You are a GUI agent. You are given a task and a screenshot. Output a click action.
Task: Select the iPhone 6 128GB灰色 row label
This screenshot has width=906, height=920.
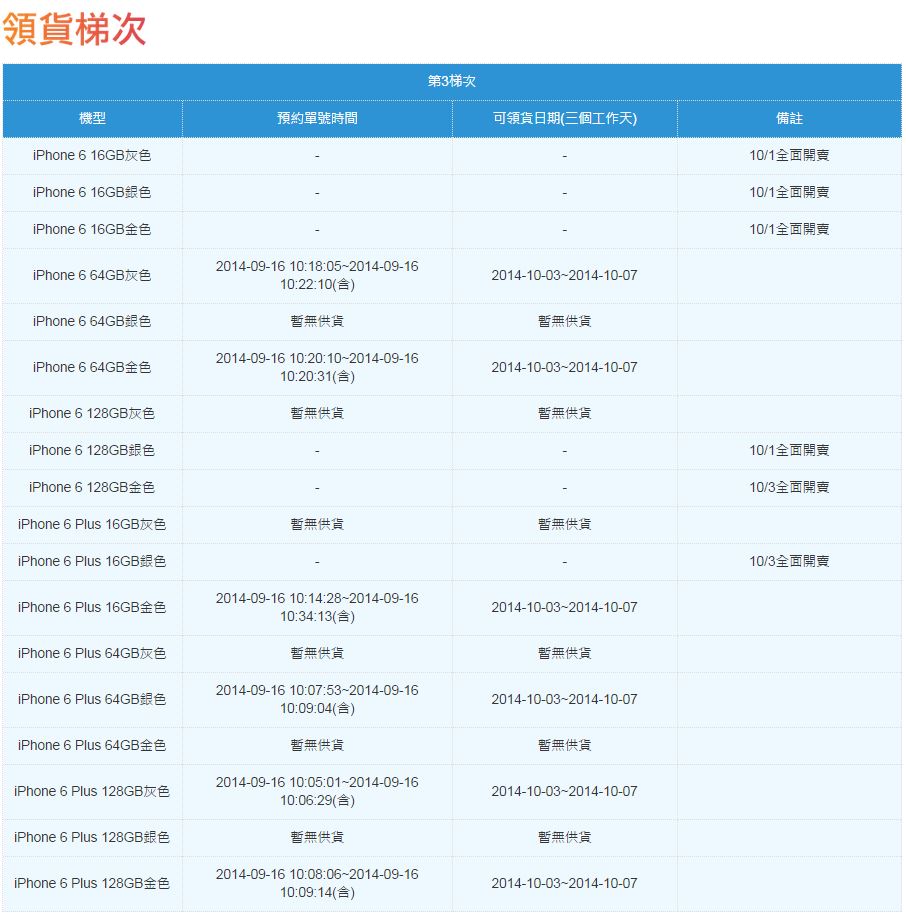(x=92, y=414)
